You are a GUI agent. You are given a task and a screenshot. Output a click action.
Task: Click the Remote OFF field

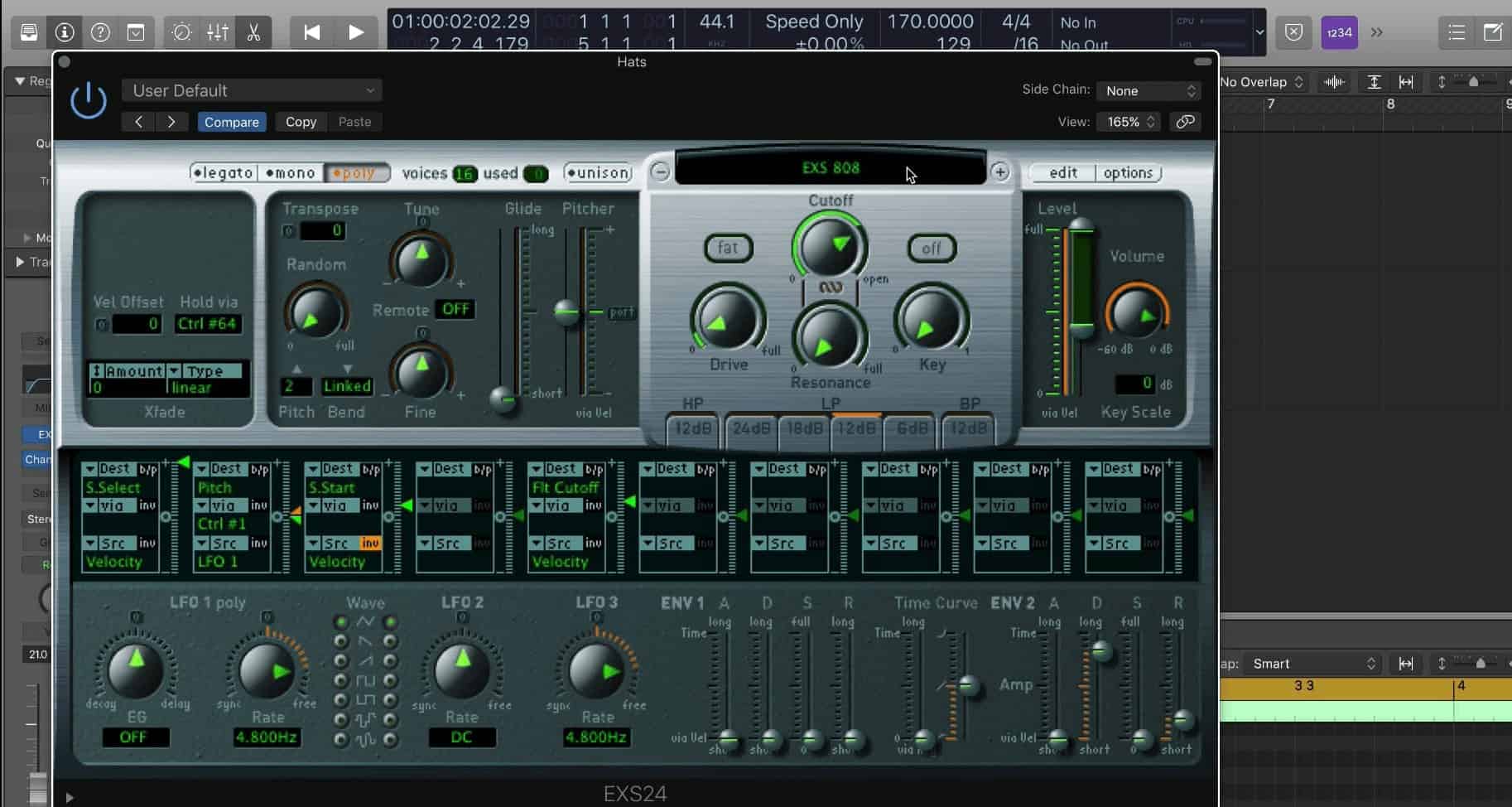pos(455,309)
